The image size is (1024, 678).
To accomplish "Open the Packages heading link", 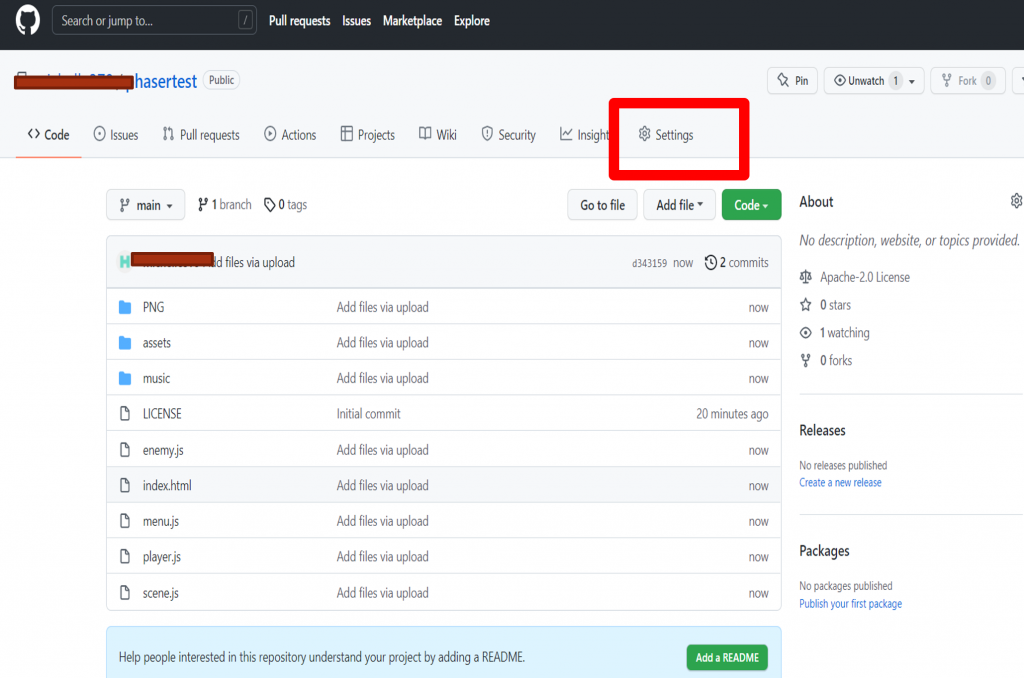I will [824, 551].
